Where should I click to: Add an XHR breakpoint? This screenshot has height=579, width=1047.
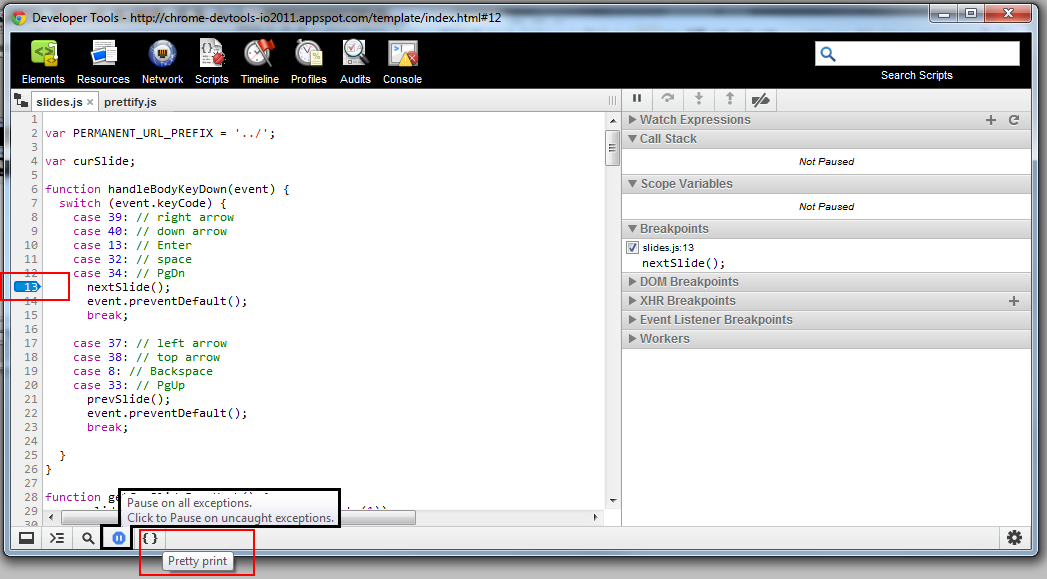coord(1014,301)
